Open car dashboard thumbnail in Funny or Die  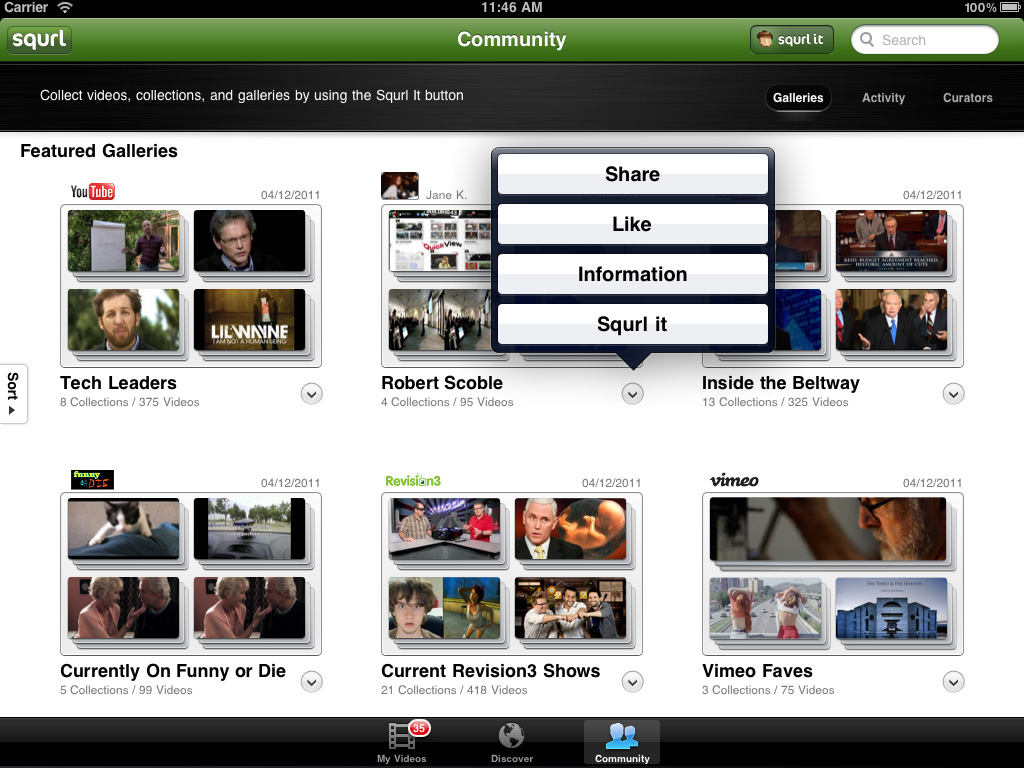[x=249, y=528]
